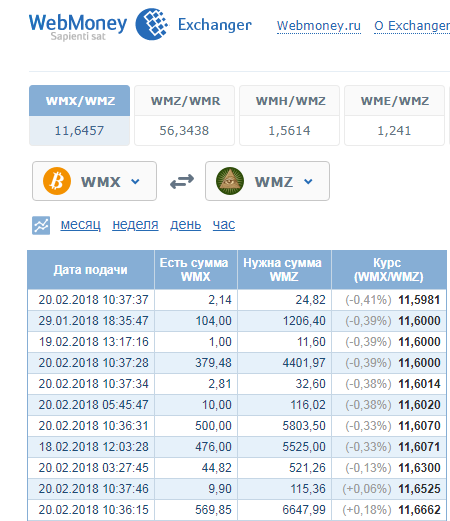Open the О Exchanger link
Screen dimensions: 450x521
(412, 26)
